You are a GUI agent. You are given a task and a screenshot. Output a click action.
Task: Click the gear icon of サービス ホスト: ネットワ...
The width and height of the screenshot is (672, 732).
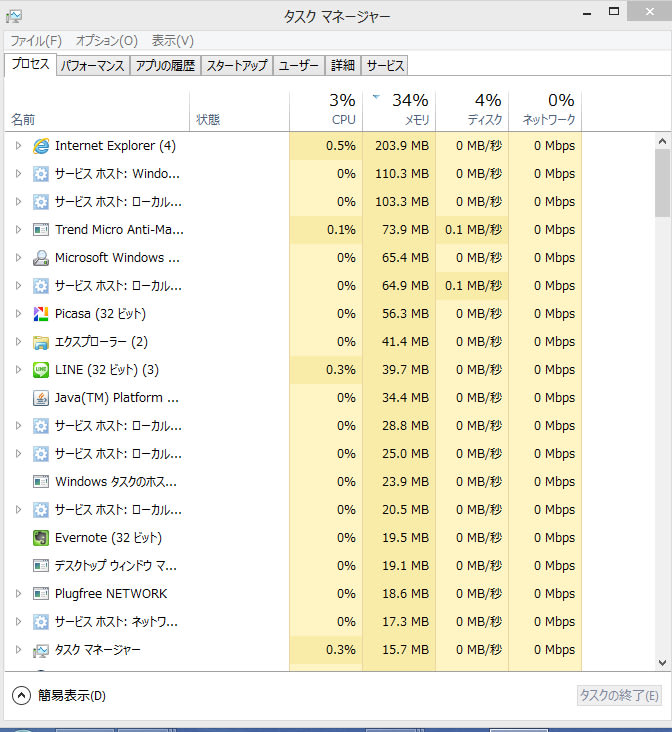41,622
